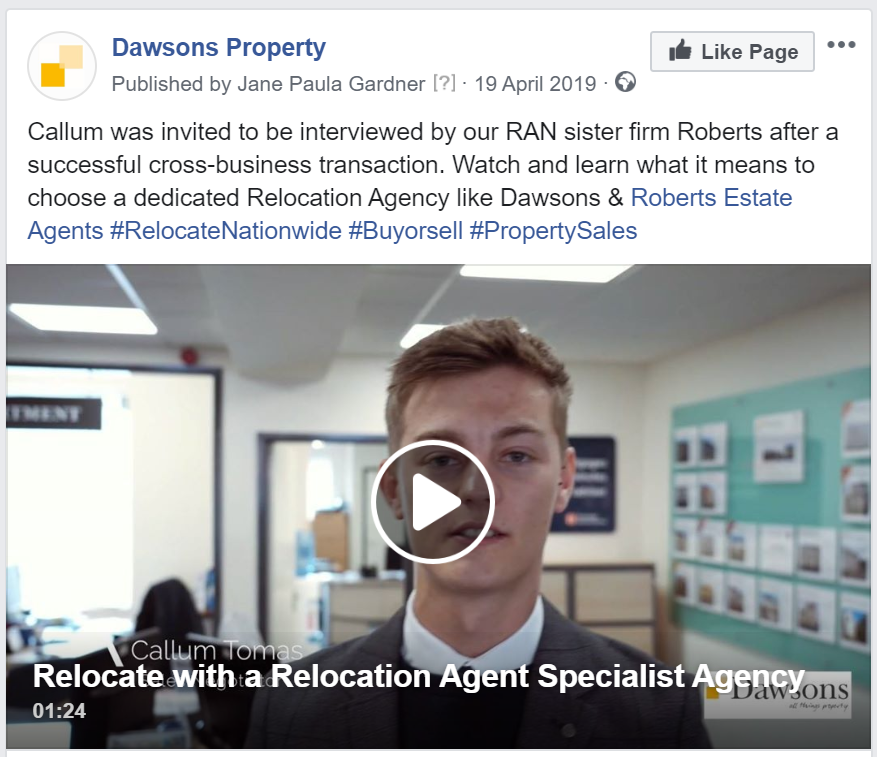Click the public globe audience icon
The height and width of the screenshot is (757, 877).
coord(625,82)
